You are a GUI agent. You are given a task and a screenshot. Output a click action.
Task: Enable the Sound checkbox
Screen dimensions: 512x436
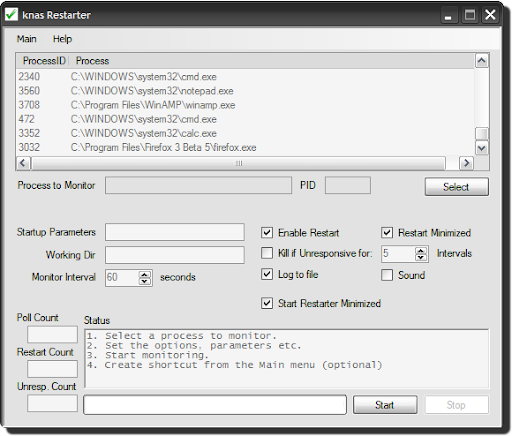(x=387, y=275)
